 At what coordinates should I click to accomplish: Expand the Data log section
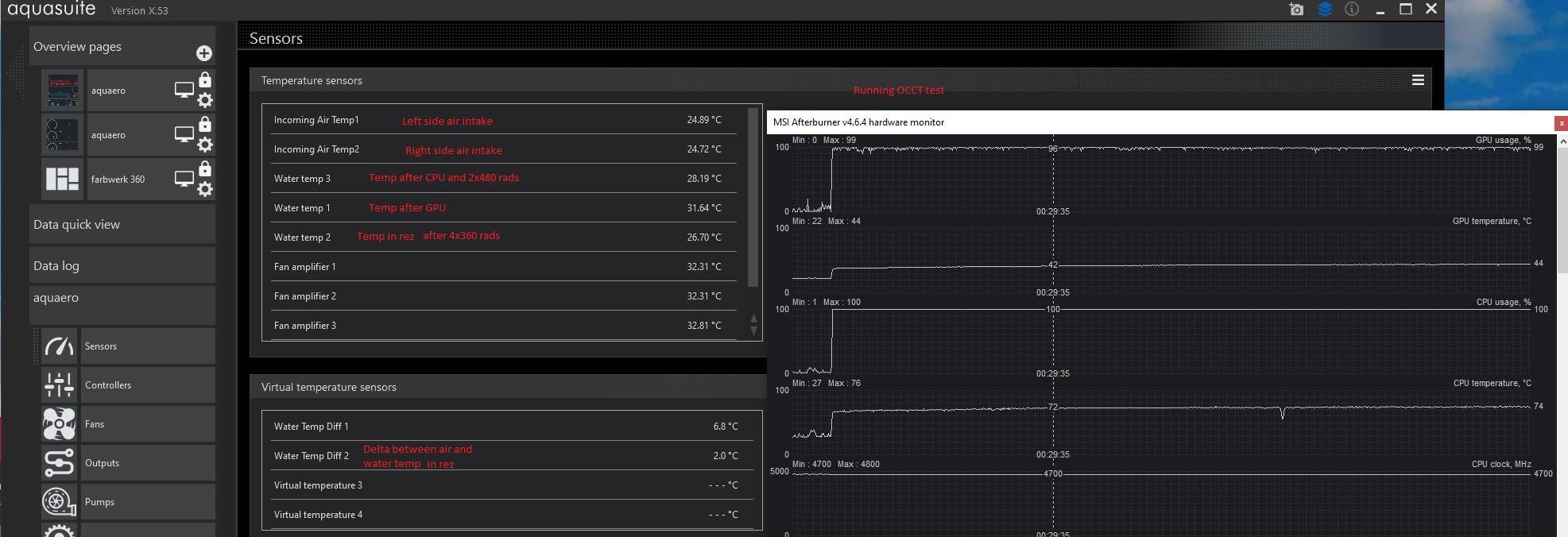[122, 266]
